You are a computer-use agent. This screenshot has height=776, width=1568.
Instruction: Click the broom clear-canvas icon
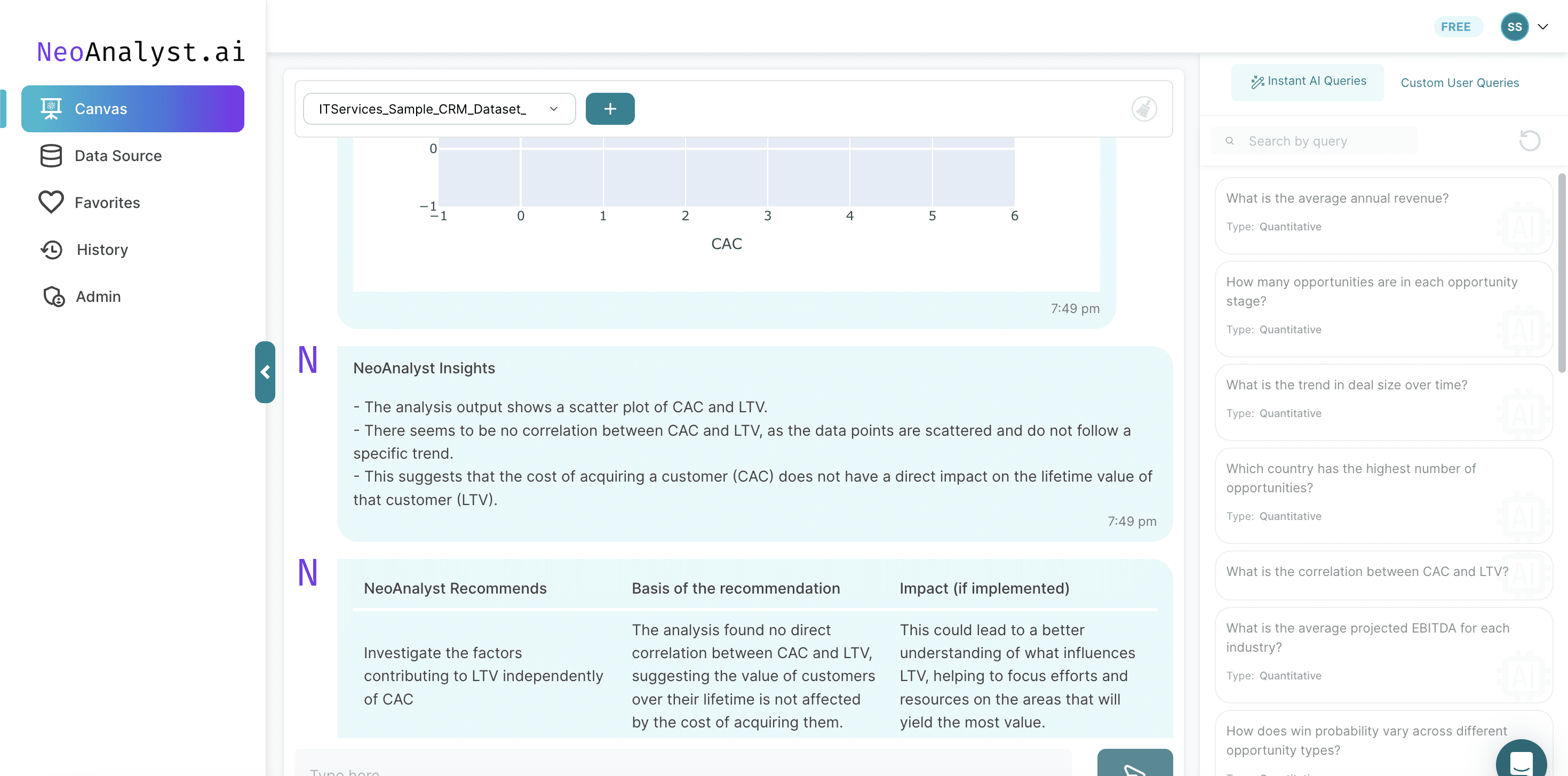click(x=1143, y=109)
